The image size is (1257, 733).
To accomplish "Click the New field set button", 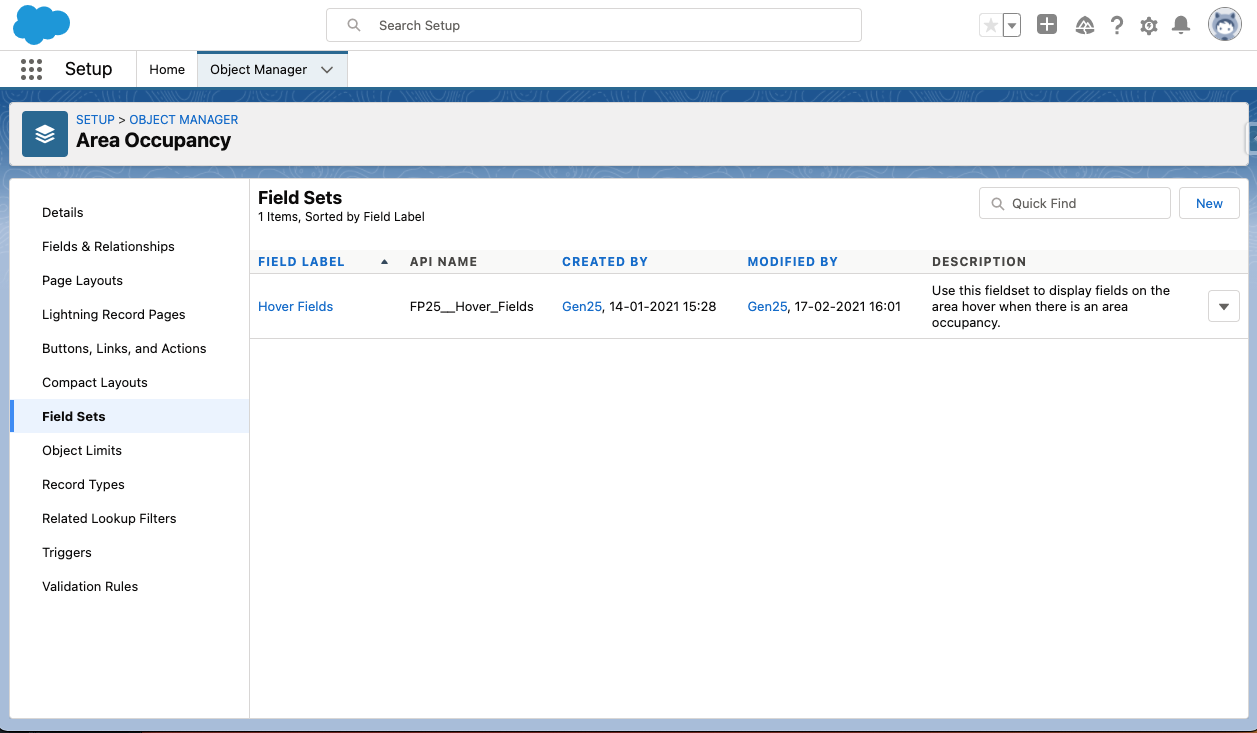I will point(1209,203).
